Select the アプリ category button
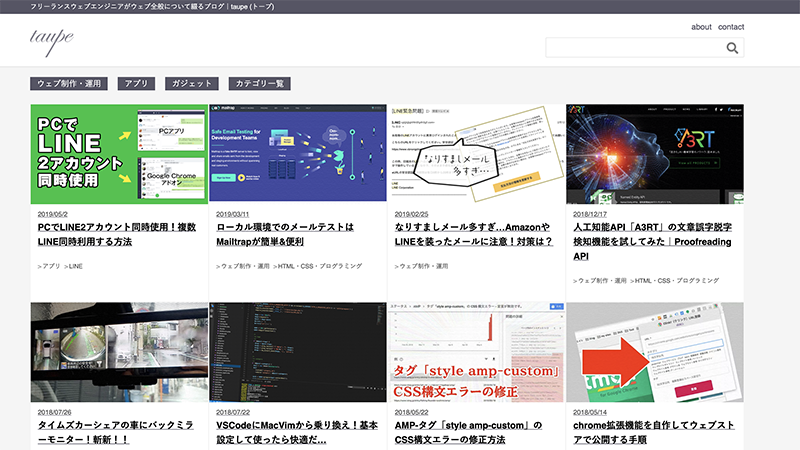The image size is (800, 450). (x=136, y=84)
